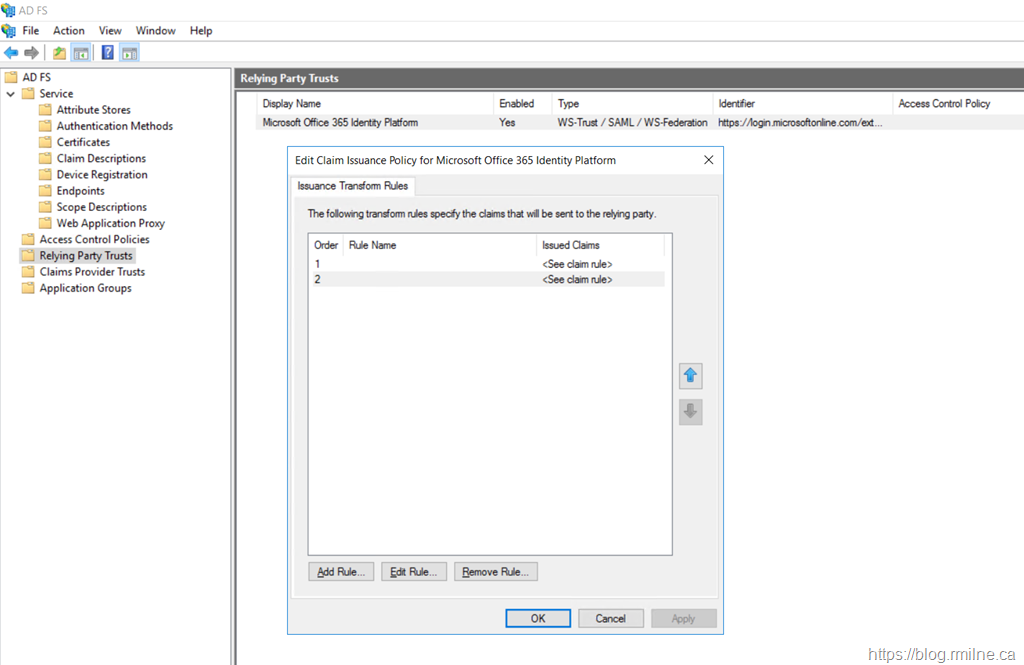Open the Claims Provider Trusts folder
Screen dimensions: 1024x665
coord(92,272)
